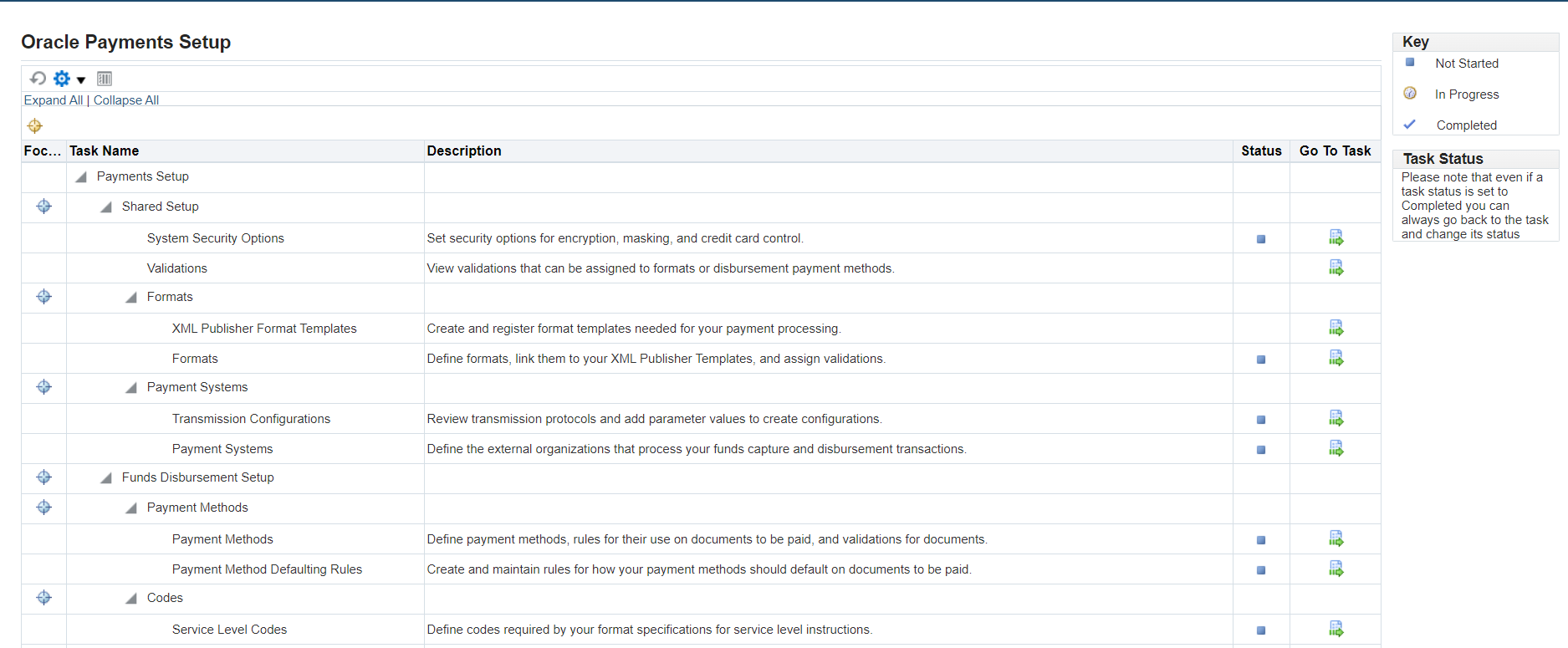Select Payment Method Defaulting Rules task name
The image size is (1568, 648).
coord(267,569)
